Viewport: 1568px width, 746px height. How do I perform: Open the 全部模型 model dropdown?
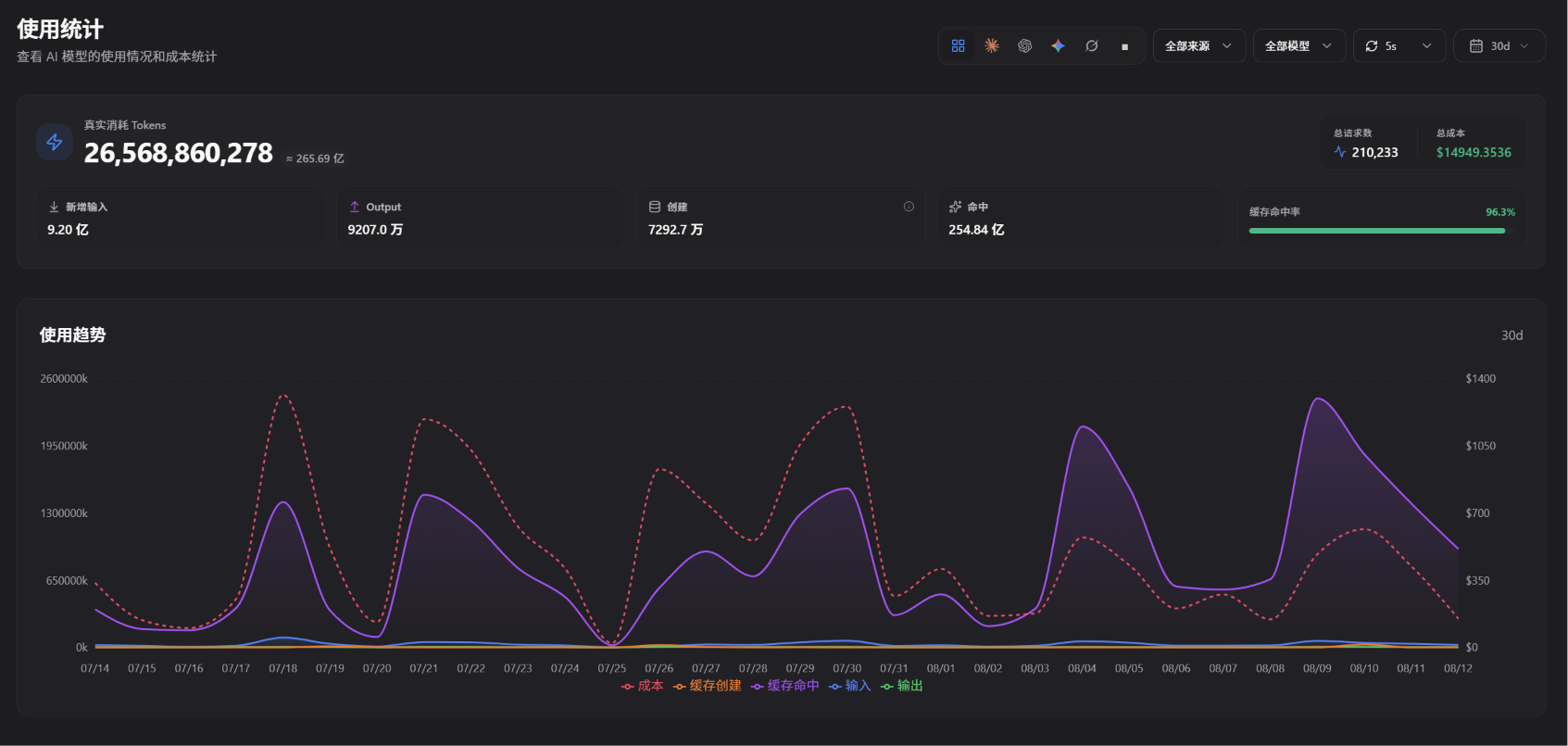(x=1298, y=45)
